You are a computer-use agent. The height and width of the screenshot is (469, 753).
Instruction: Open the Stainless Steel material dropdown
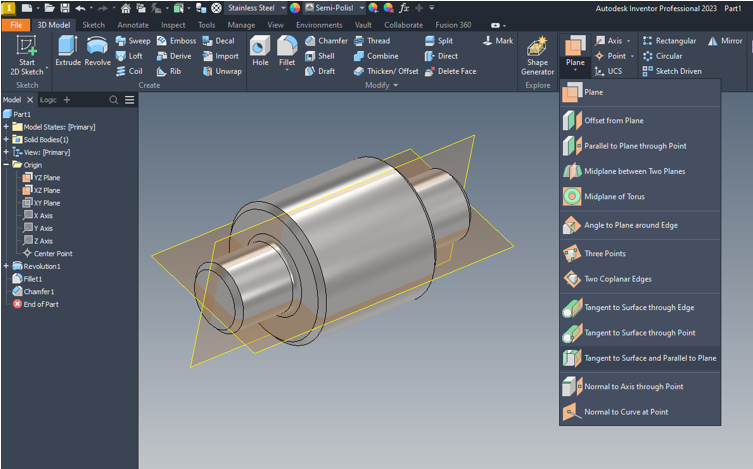(283, 8)
